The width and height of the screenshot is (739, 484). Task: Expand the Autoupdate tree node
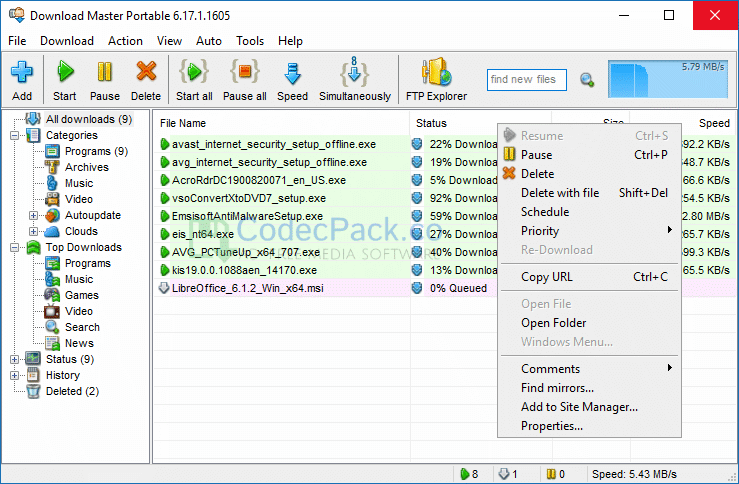pos(33,215)
